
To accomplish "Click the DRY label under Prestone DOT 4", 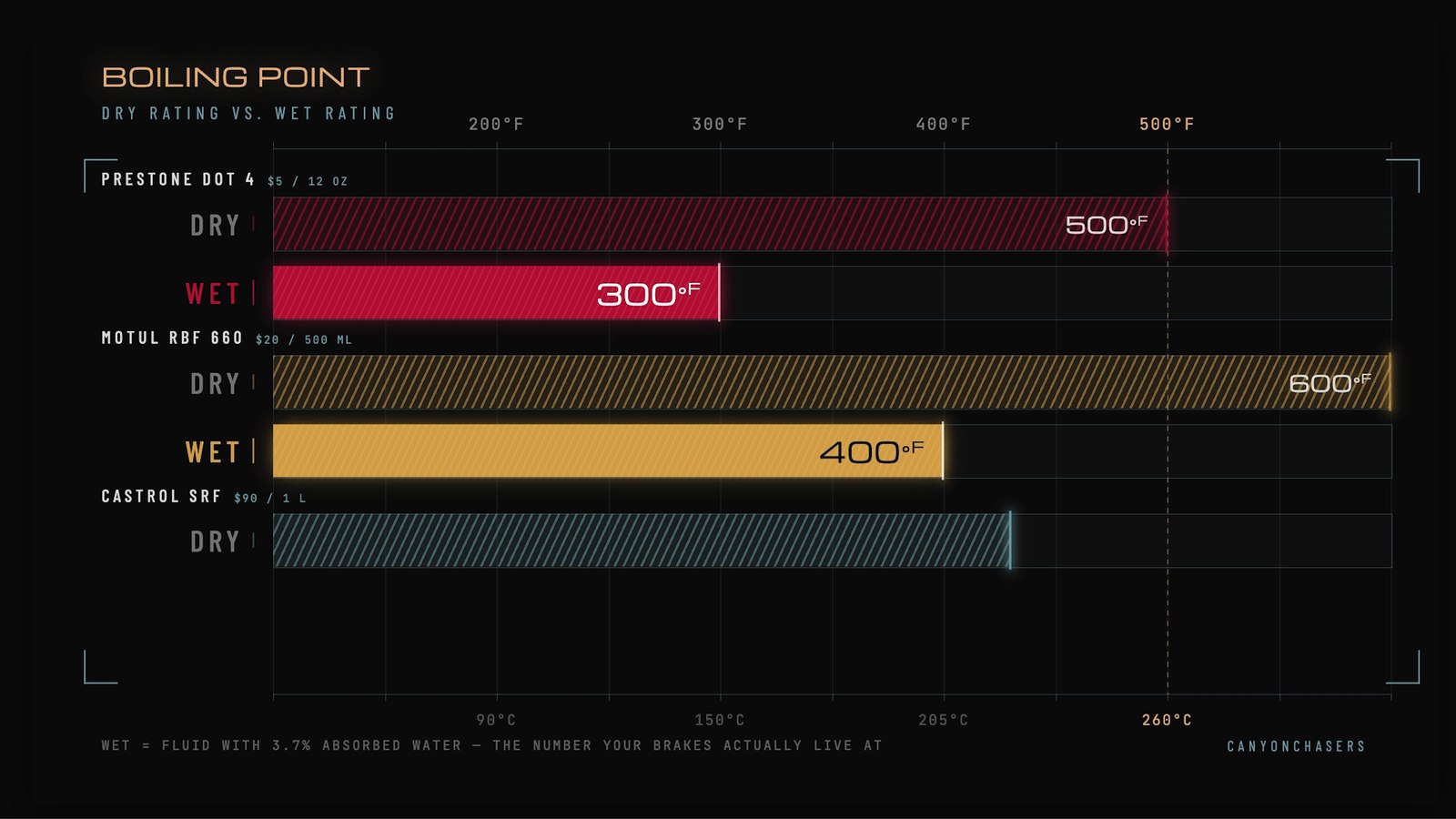I will (x=215, y=225).
